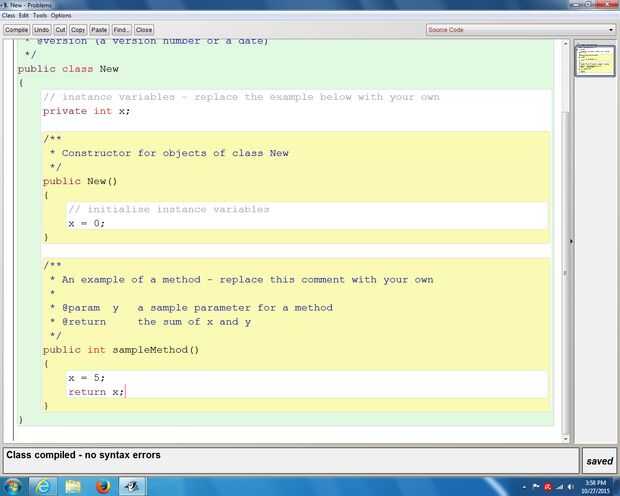Click the Close editor toolbar button

tap(144, 30)
